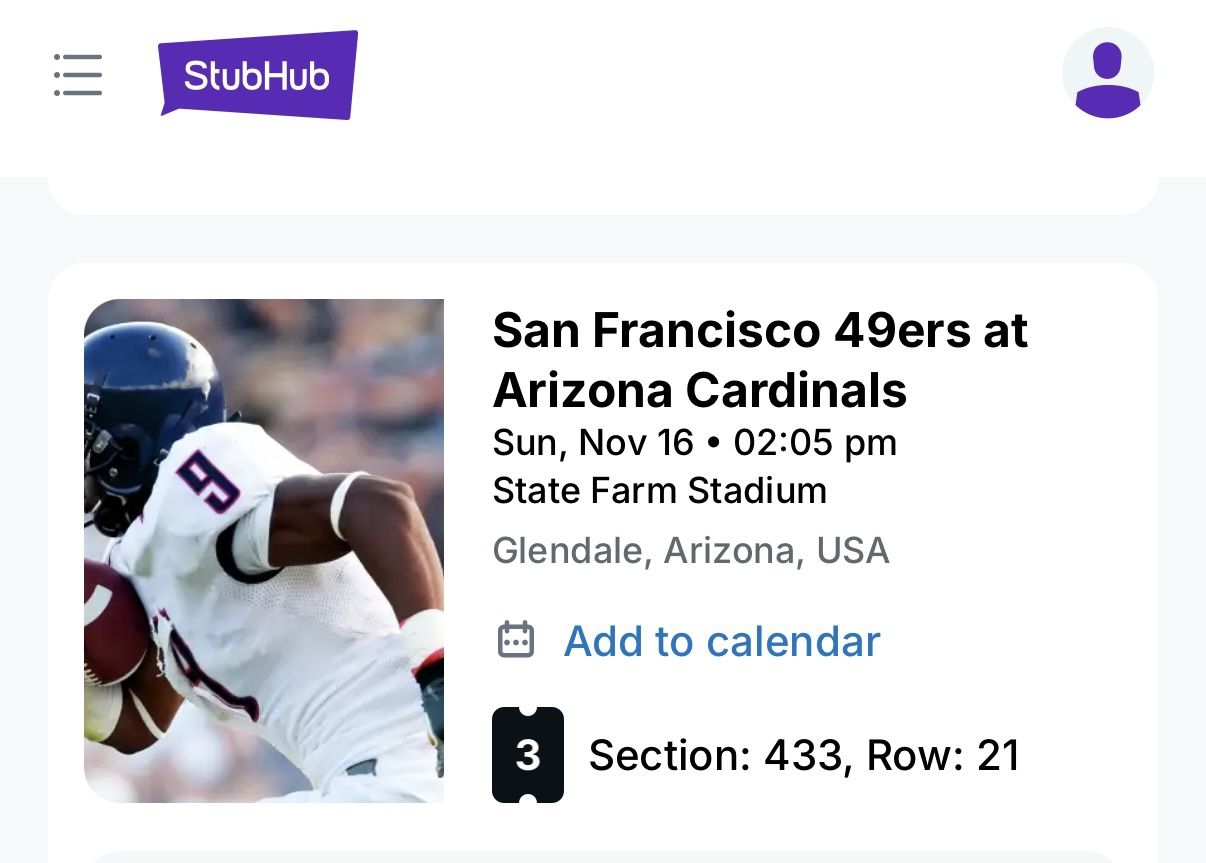Click Add to calendar
Image resolution: width=1206 pixels, height=863 pixels.
tap(721, 641)
